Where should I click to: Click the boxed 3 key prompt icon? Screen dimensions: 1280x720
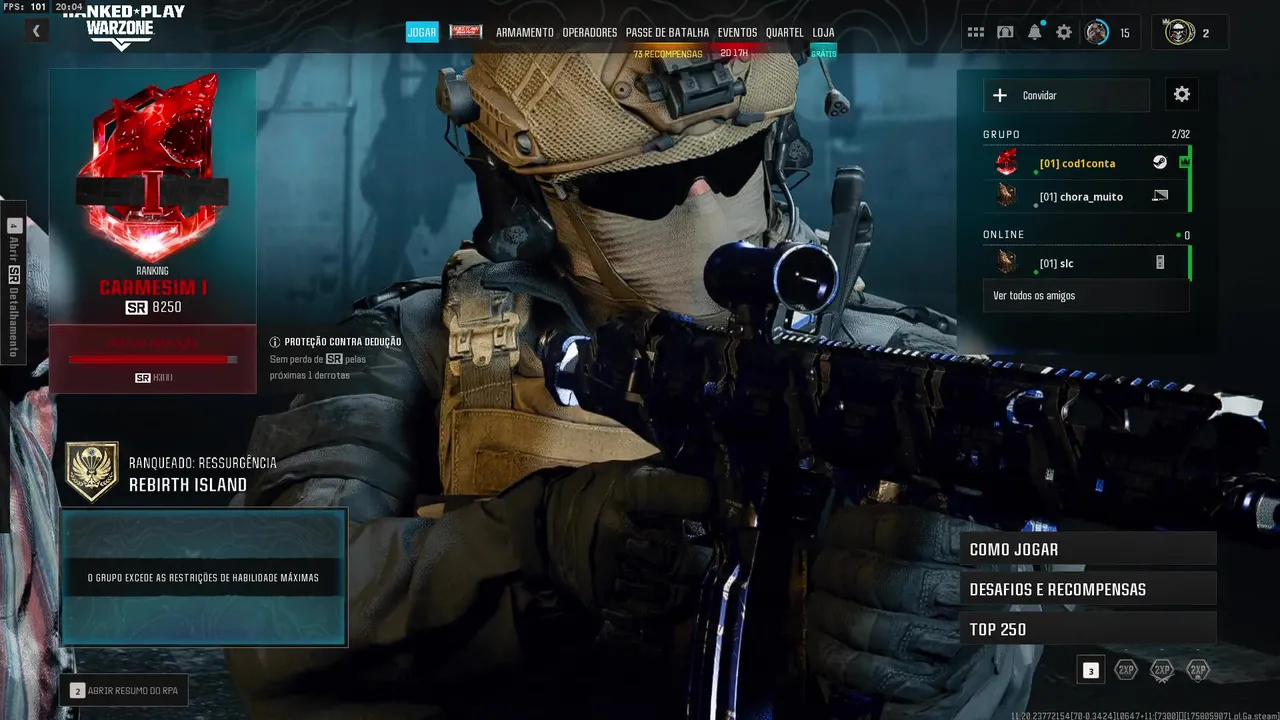click(1091, 670)
